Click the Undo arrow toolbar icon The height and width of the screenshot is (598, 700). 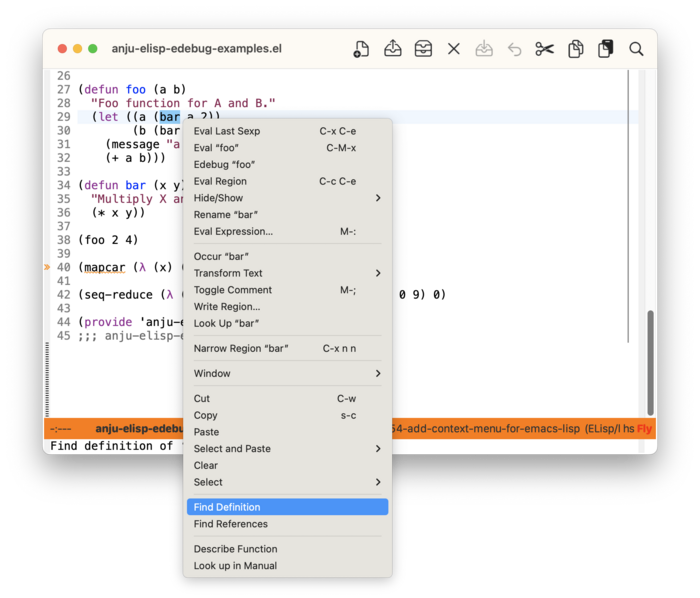(514, 49)
